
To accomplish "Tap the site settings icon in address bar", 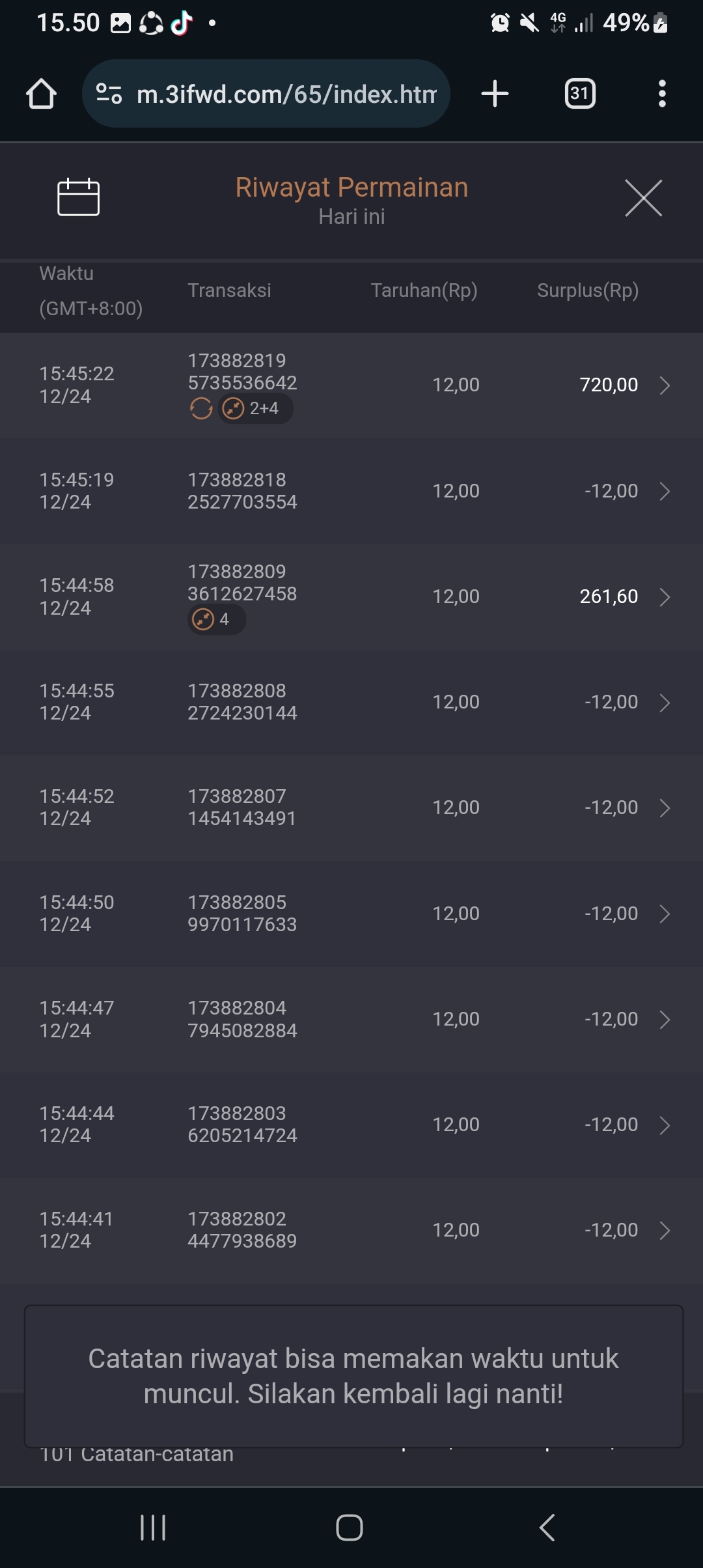I will (x=109, y=94).
